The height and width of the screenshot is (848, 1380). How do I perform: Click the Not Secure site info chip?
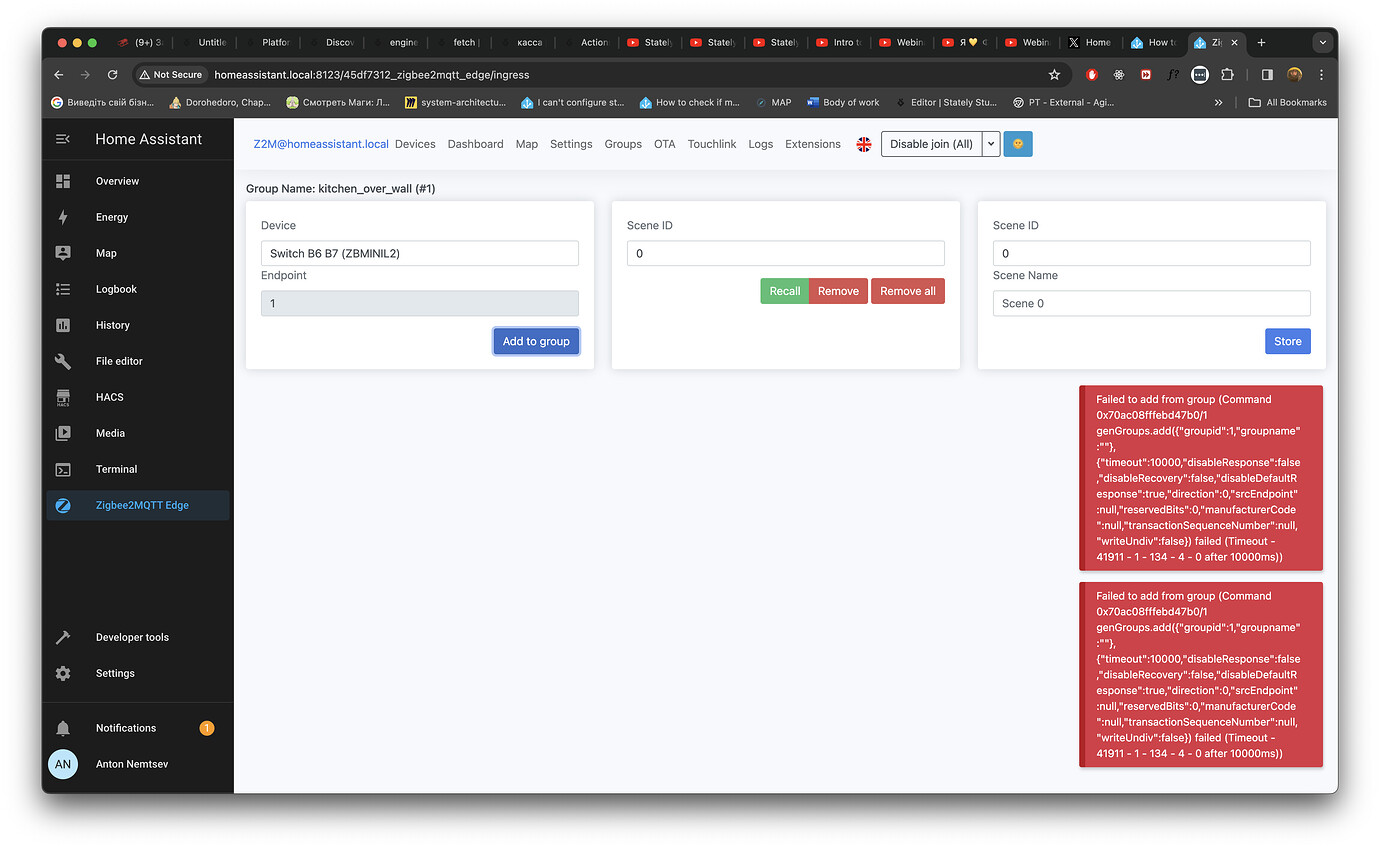[x=171, y=74]
